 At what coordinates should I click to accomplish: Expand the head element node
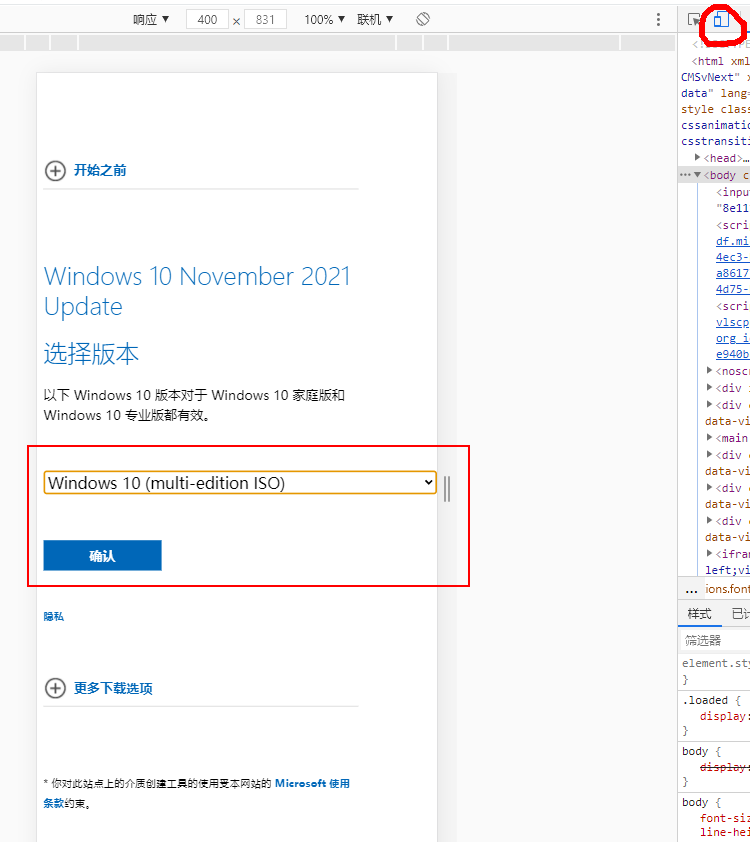(x=697, y=157)
